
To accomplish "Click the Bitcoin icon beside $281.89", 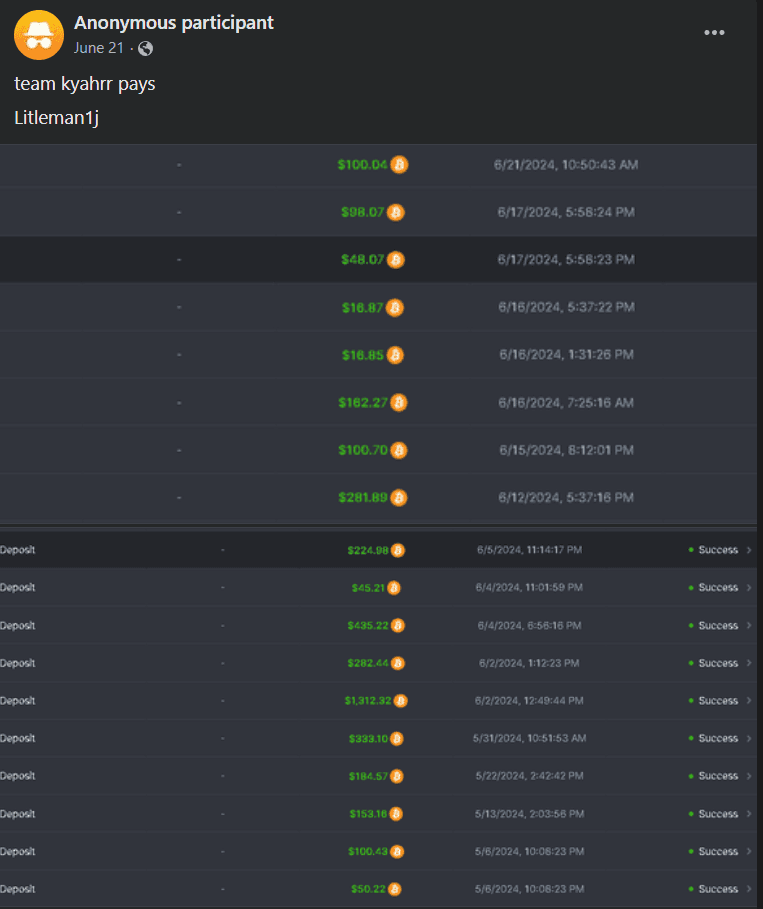I will pos(399,497).
